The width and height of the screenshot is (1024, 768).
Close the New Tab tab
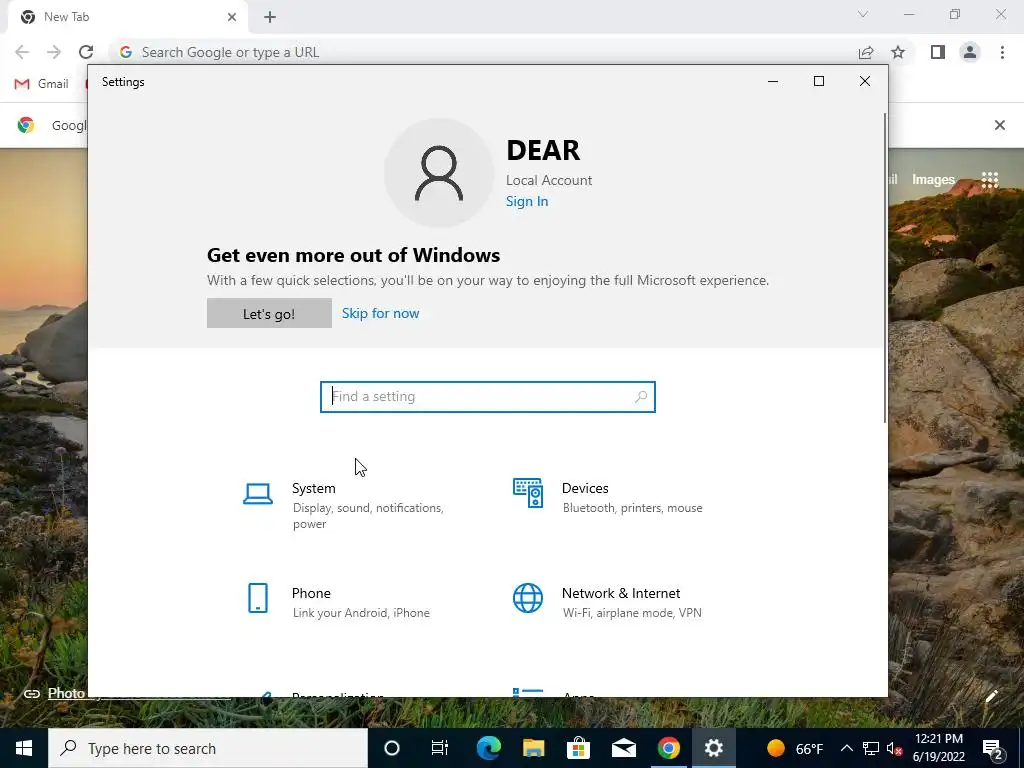click(232, 17)
